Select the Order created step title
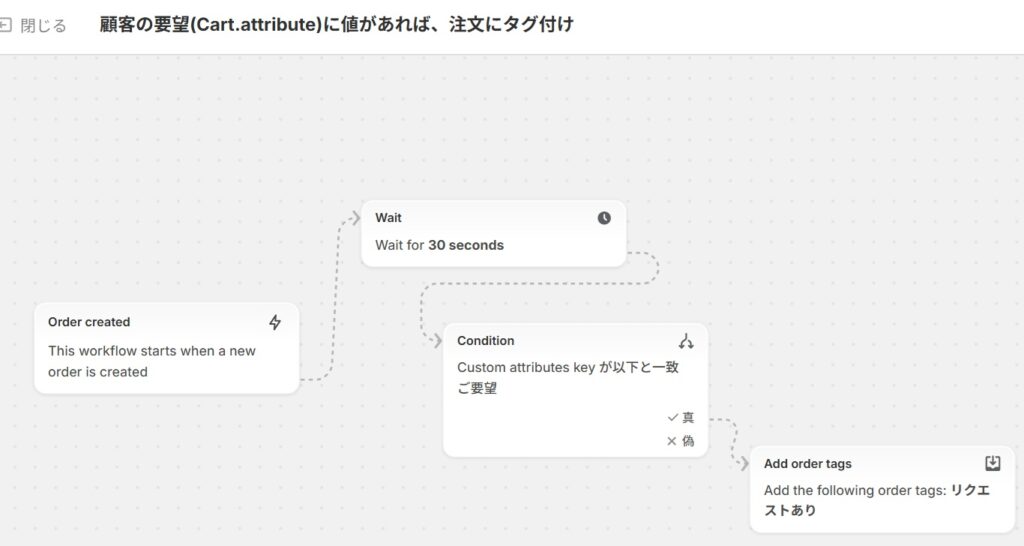1024x546 pixels. (89, 322)
